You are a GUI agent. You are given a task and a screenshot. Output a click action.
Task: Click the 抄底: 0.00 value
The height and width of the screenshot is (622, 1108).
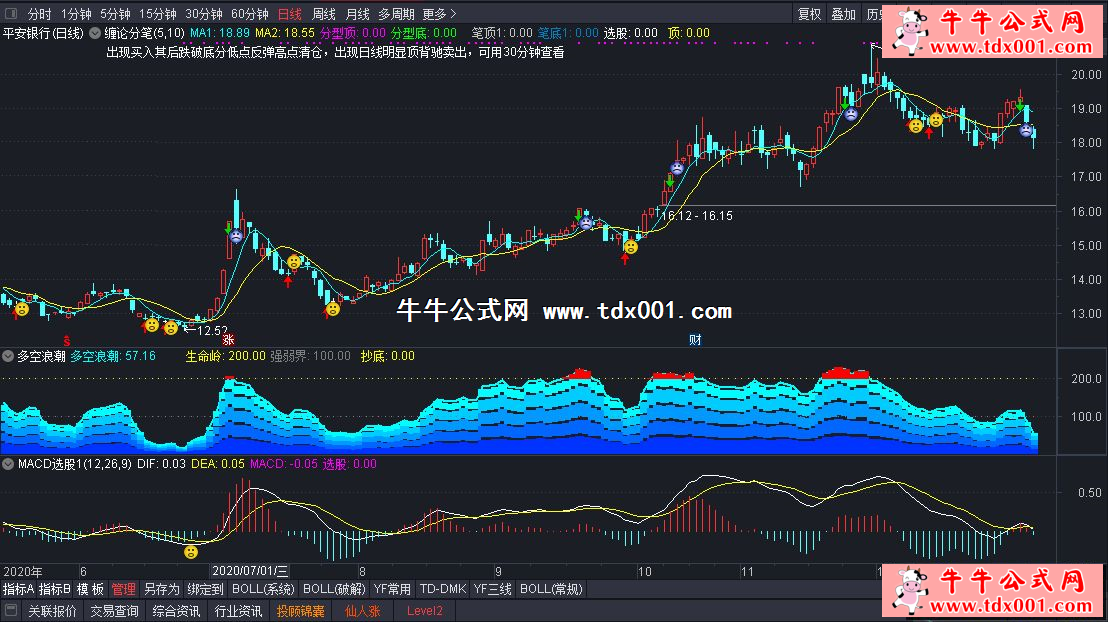pos(388,356)
